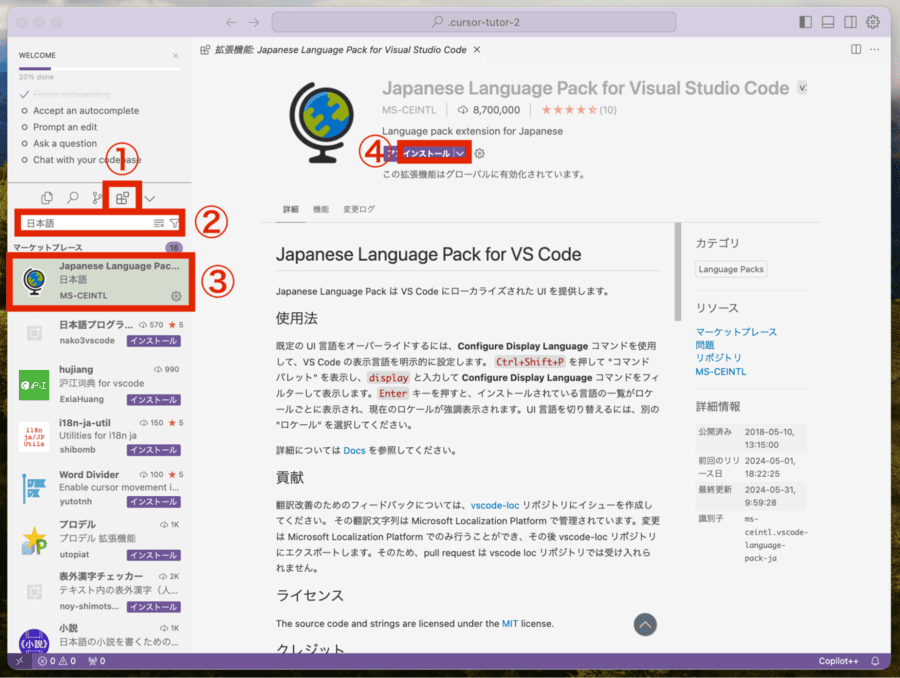900x678 pixels.
Task: Open the リポジトリ resource link
Action: pos(719,358)
